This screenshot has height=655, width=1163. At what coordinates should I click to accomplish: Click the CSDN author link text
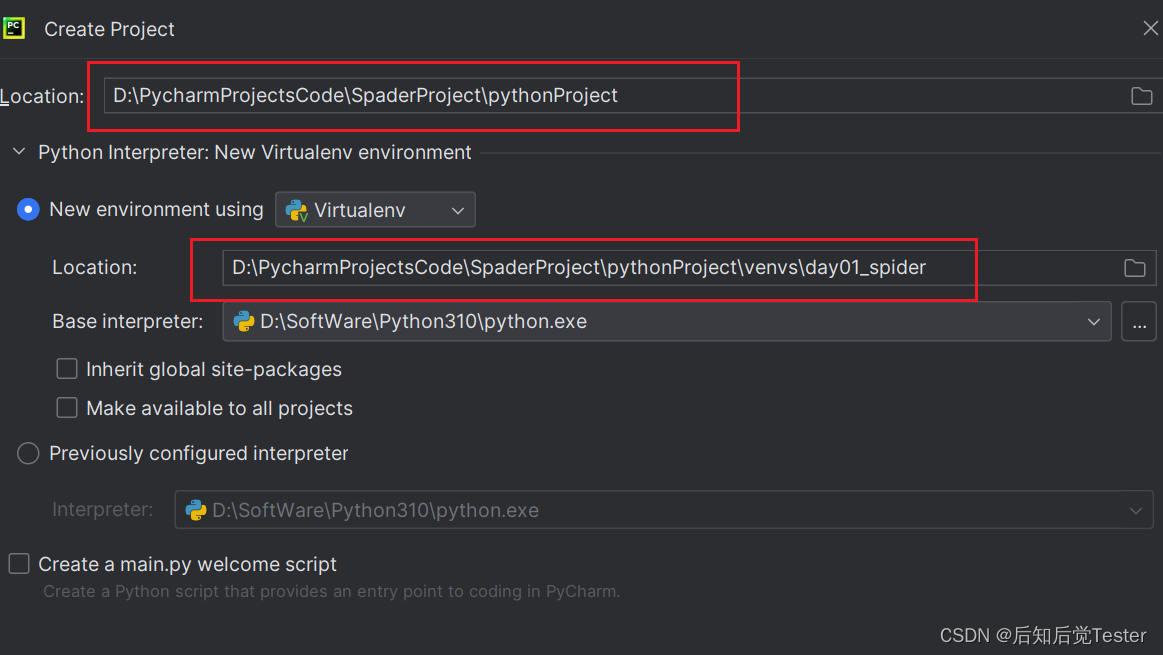[x=1043, y=635]
